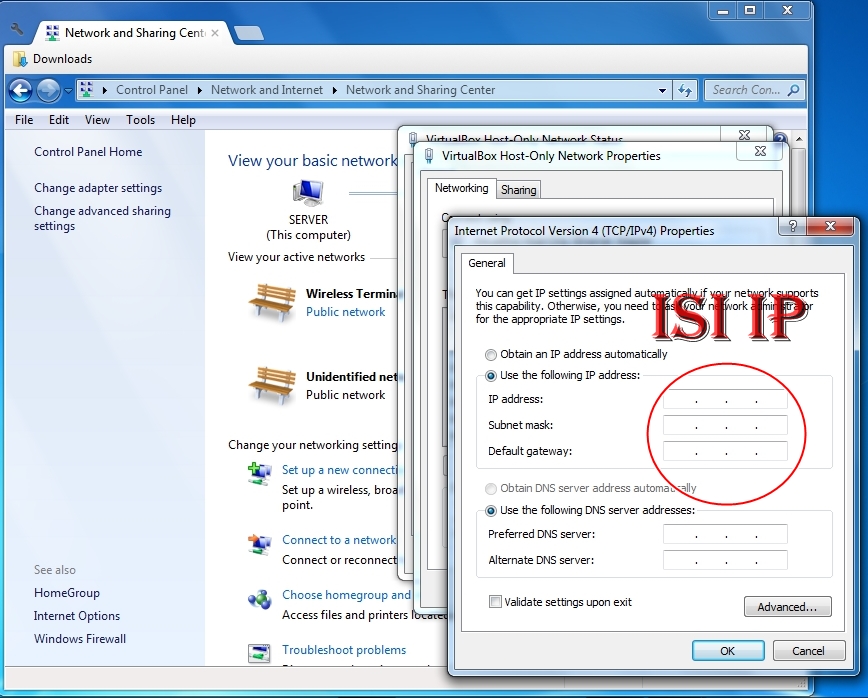Open Change adapter settings

(x=98, y=188)
